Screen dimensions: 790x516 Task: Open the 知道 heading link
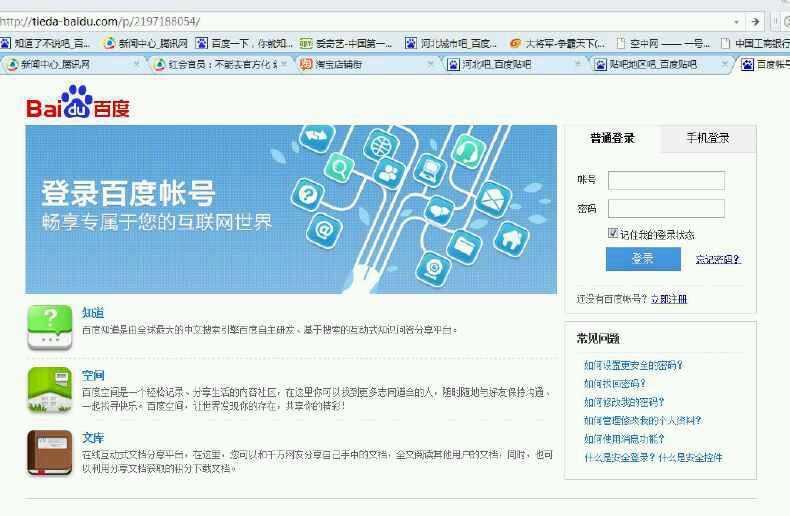(x=93, y=312)
